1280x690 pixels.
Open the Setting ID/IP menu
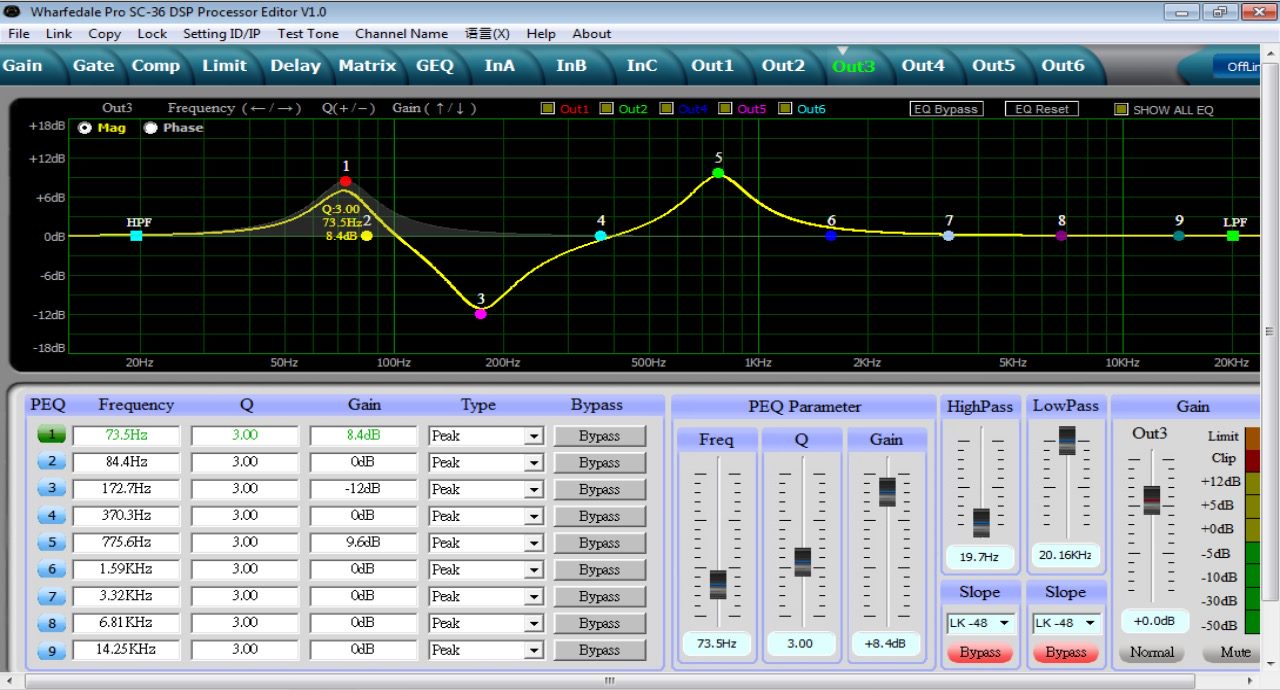[x=222, y=33]
